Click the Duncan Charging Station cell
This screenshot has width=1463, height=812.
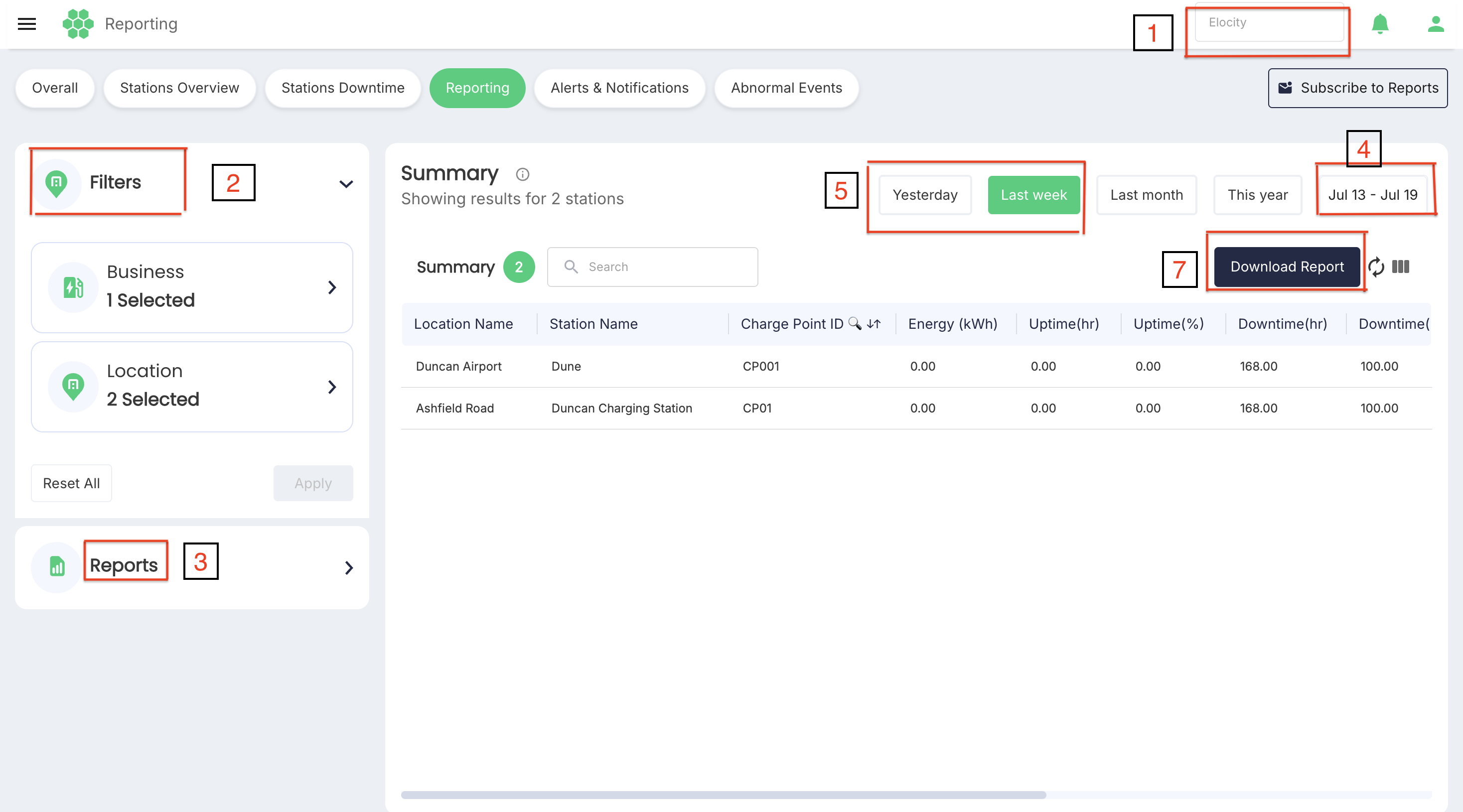click(621, 408)
